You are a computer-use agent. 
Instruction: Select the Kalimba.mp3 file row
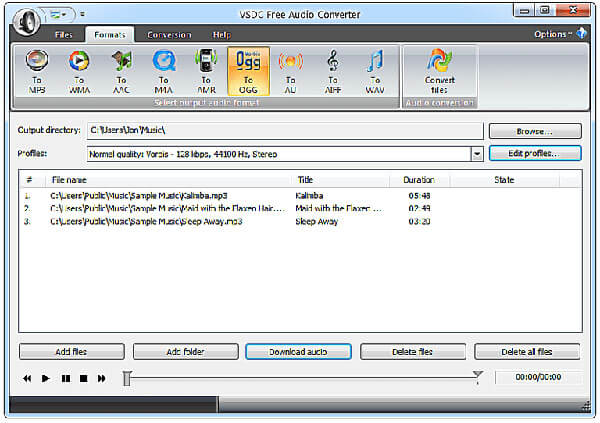[x=300, y=196]
